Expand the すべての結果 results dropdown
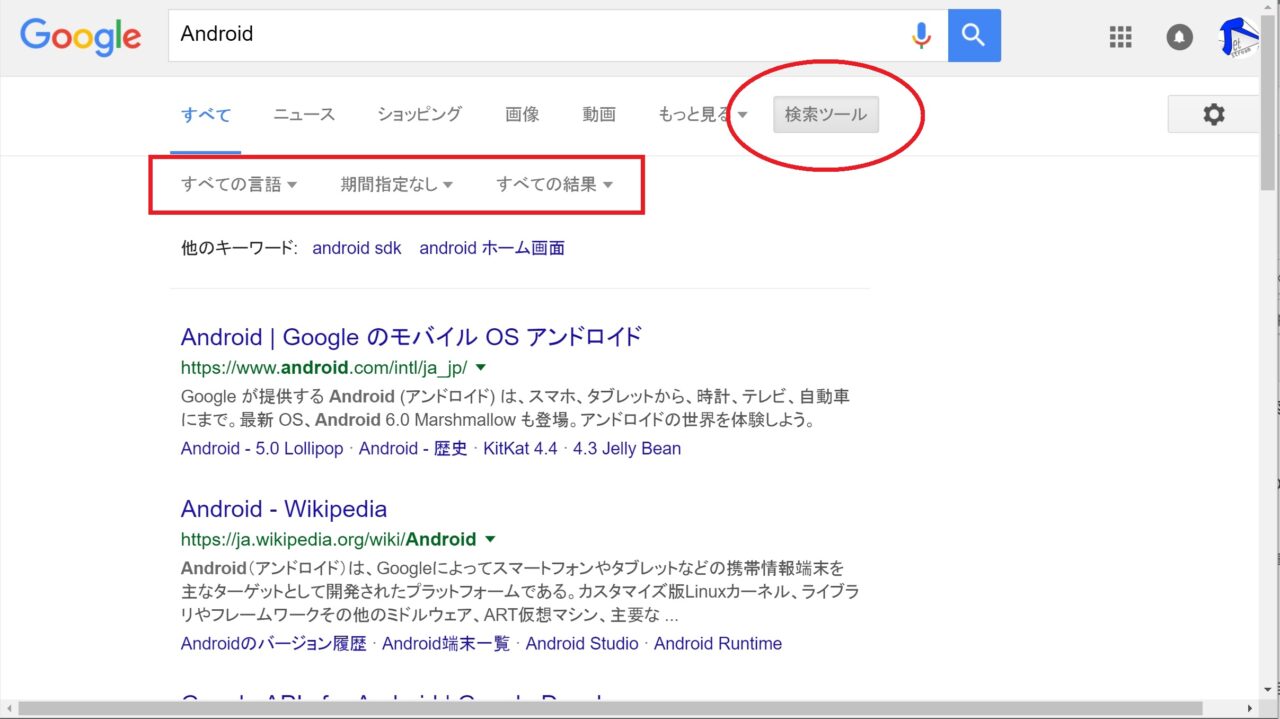Screen dimensions: 1280x719 [x=554, y=184]
